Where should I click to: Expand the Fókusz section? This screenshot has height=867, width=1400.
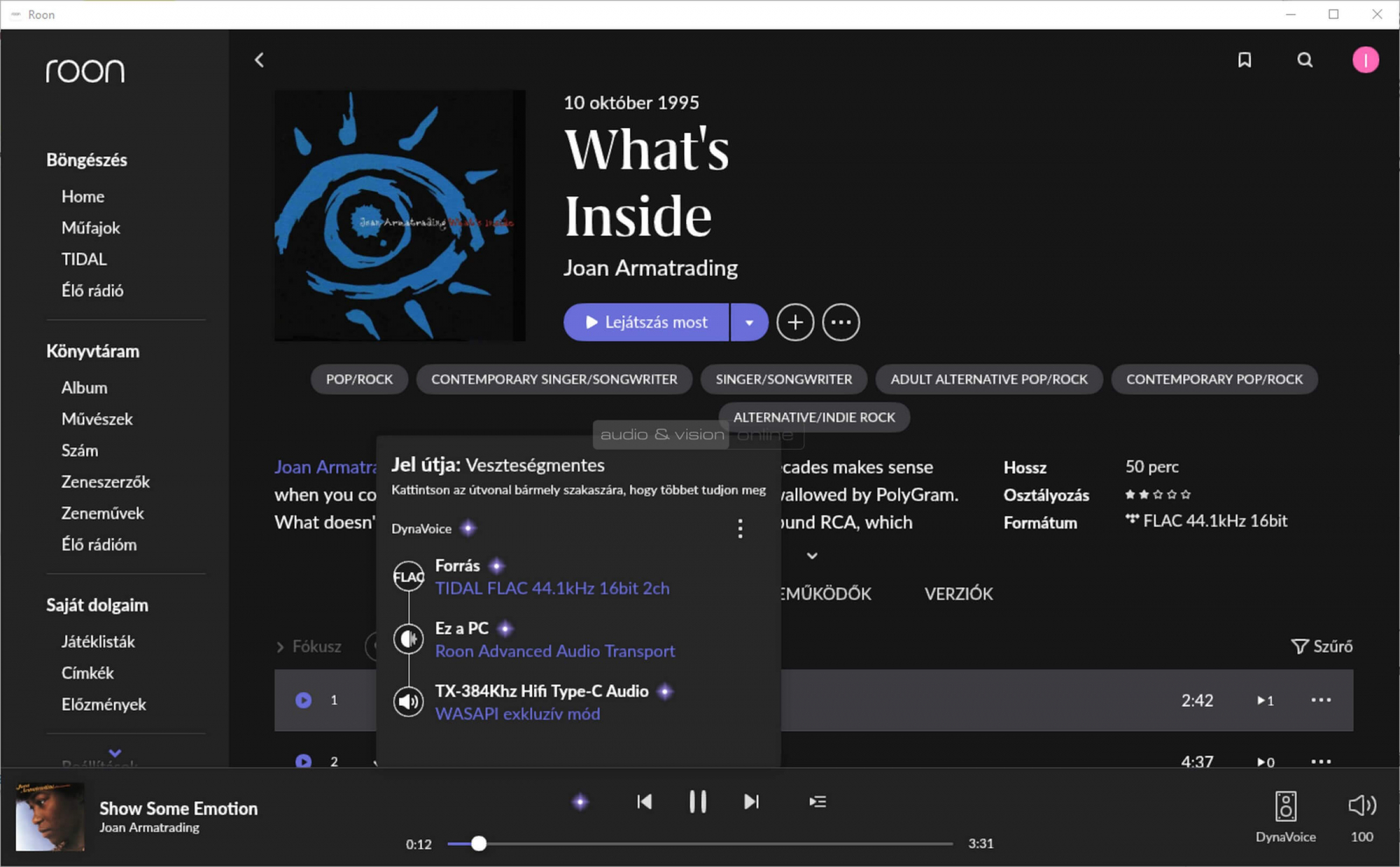point(309,647)
